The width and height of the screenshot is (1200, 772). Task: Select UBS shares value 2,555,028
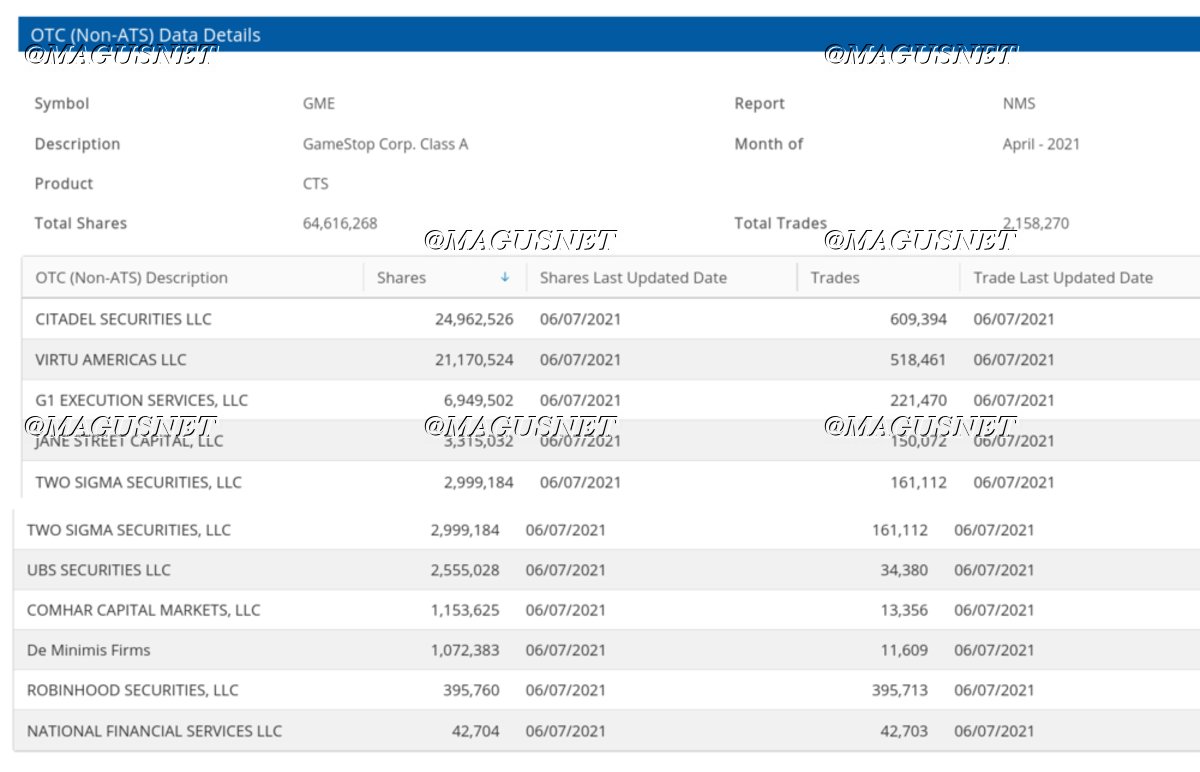(x=465, y=570)
